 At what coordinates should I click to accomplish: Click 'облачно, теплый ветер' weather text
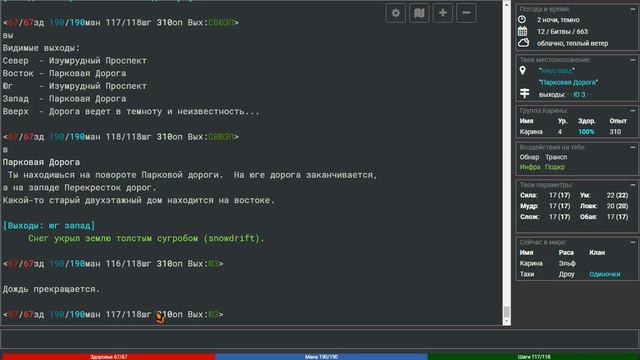click(x=572, y=43)
